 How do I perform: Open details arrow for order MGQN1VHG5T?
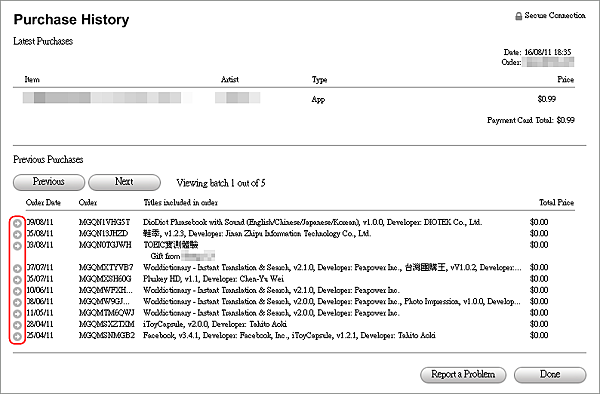pyautogui.click(x=17, y=223)
